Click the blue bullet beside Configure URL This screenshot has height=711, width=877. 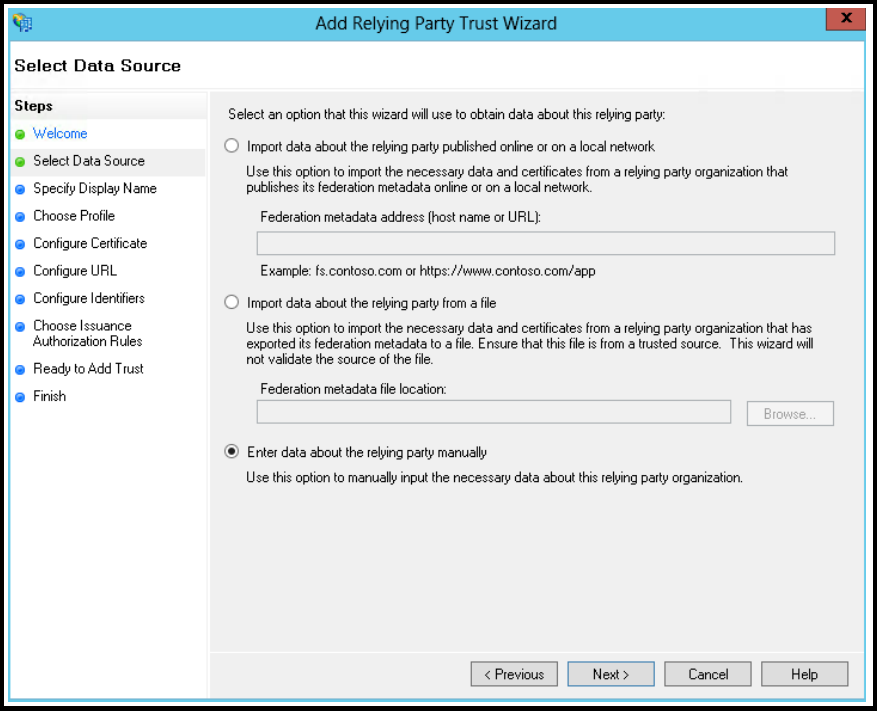click(x=20, y=271)
